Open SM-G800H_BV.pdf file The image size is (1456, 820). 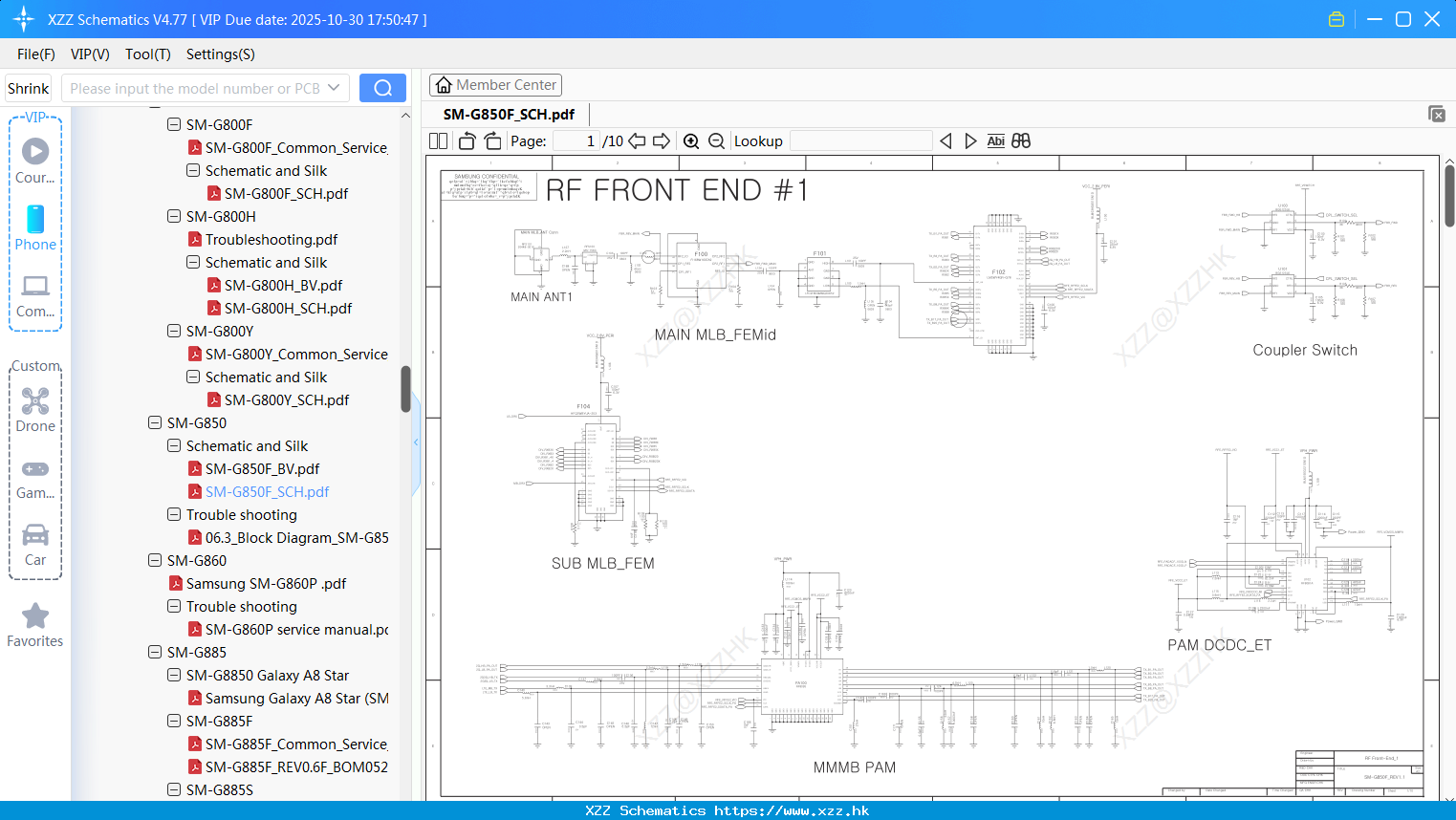click(x=283, y=285)
